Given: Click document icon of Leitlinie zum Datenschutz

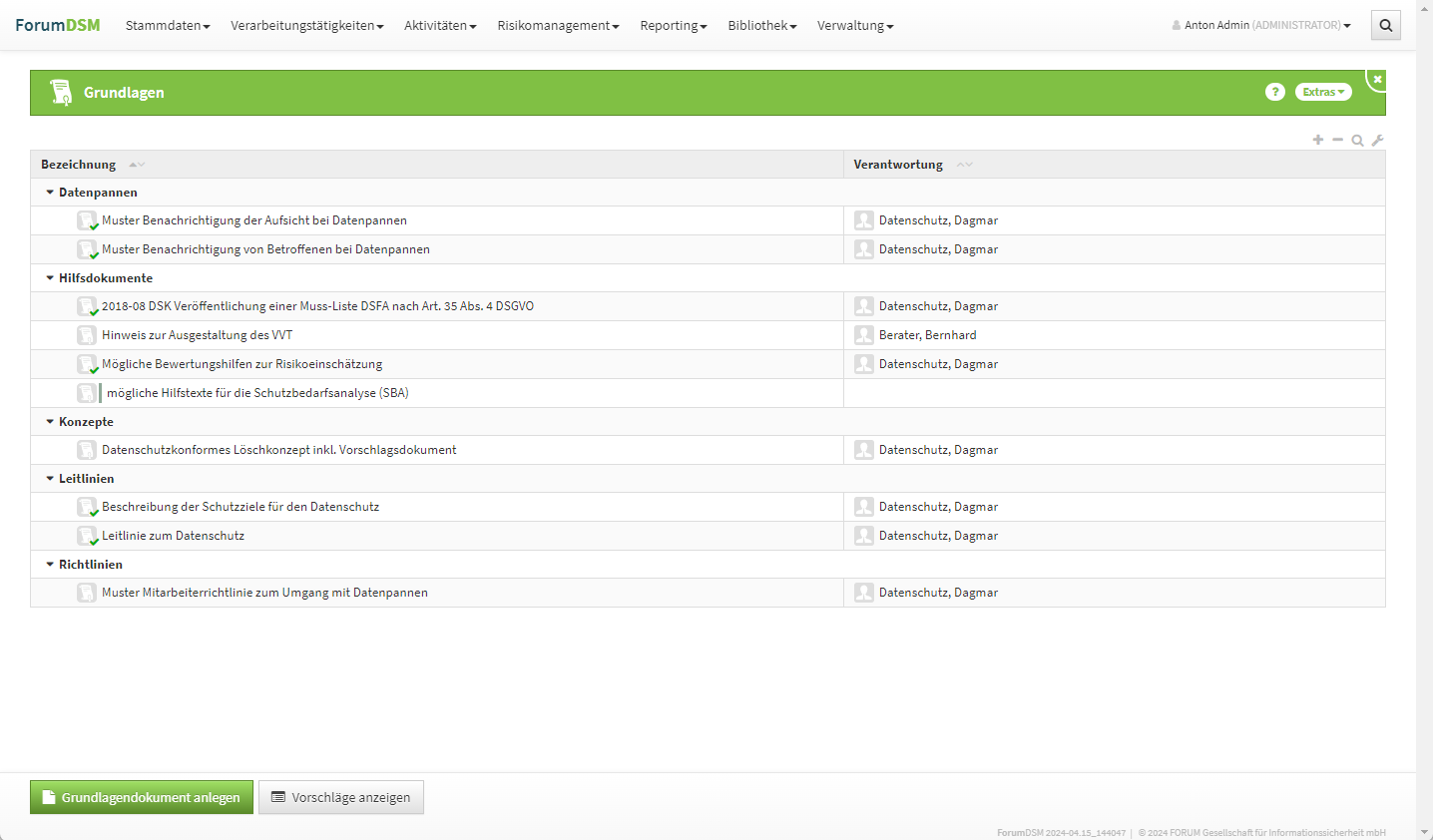Looking at the screenshot, I should pos(87,536).
